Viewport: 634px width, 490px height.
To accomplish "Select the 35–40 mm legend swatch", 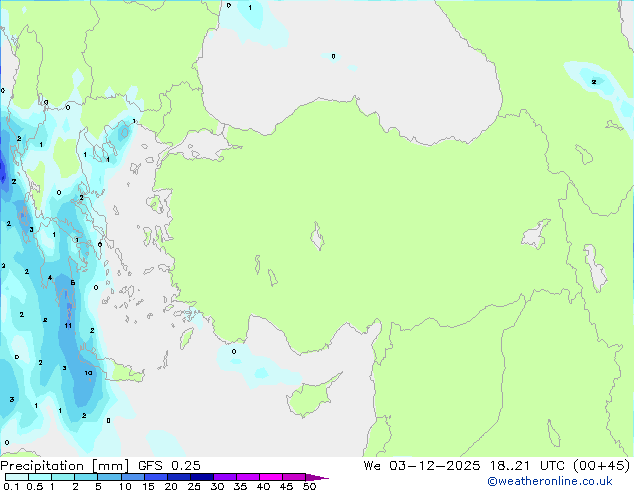I will coord(247,477).
